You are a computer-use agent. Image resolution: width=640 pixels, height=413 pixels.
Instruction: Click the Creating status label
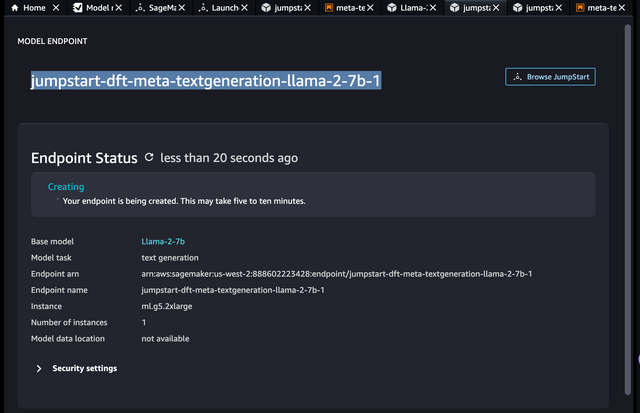(66, 187)
